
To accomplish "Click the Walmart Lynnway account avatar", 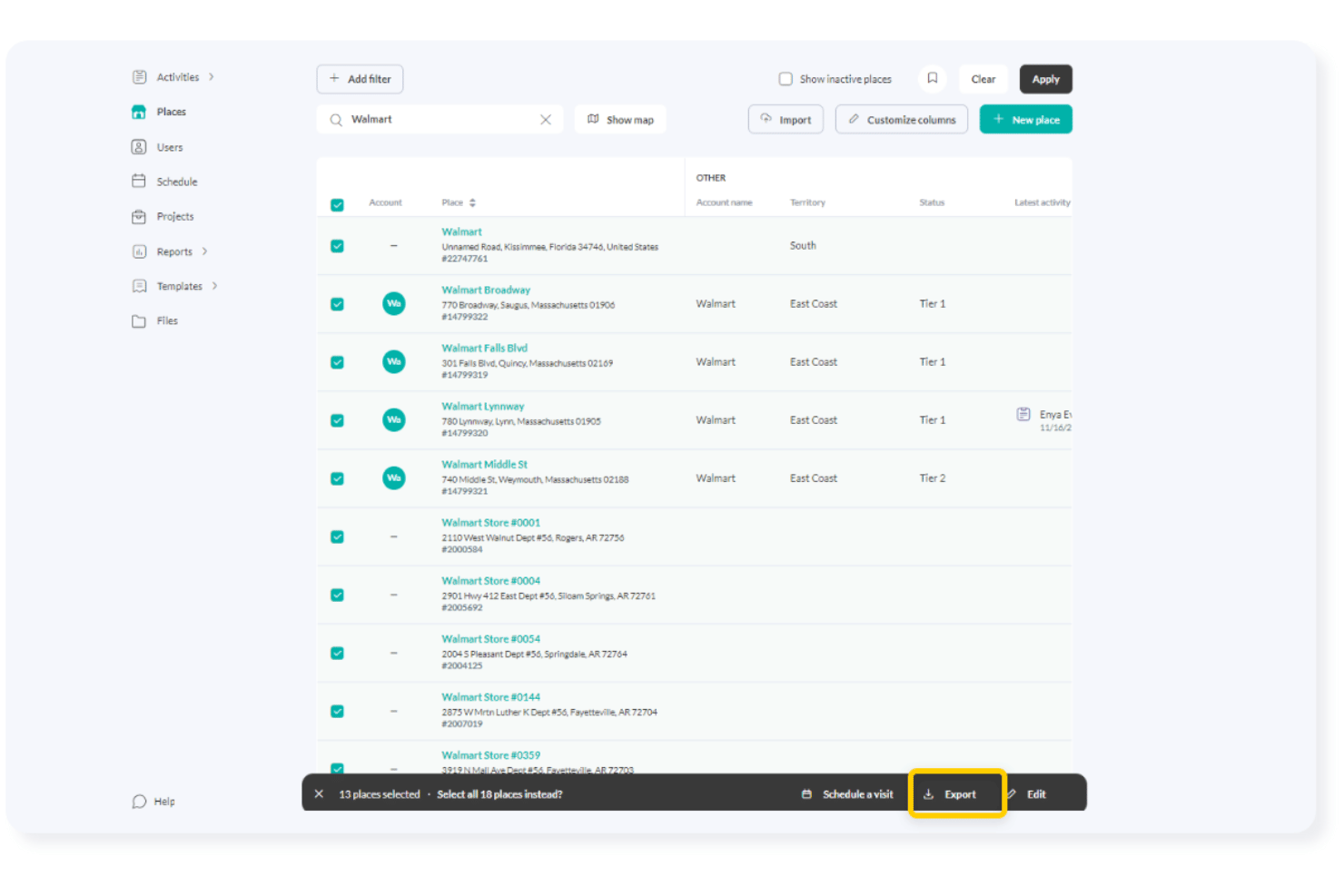I will point(394,420).
